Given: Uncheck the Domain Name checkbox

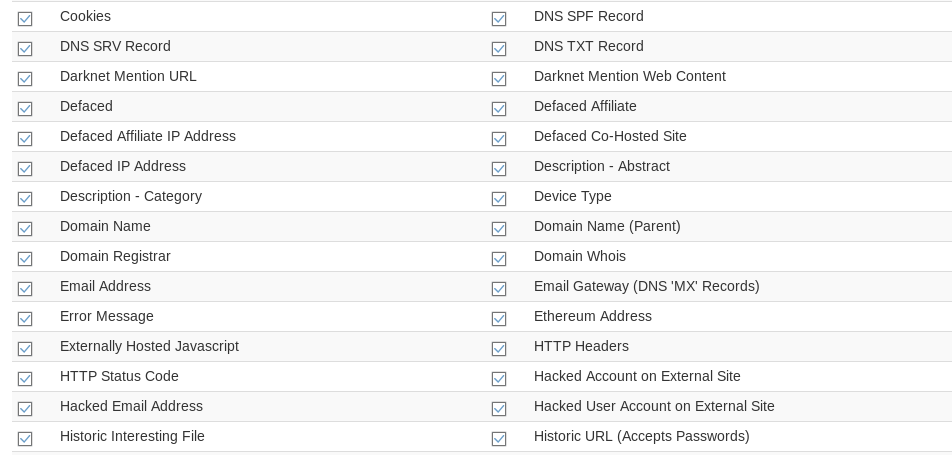Looking at the screenshot, I should [25, 228].
